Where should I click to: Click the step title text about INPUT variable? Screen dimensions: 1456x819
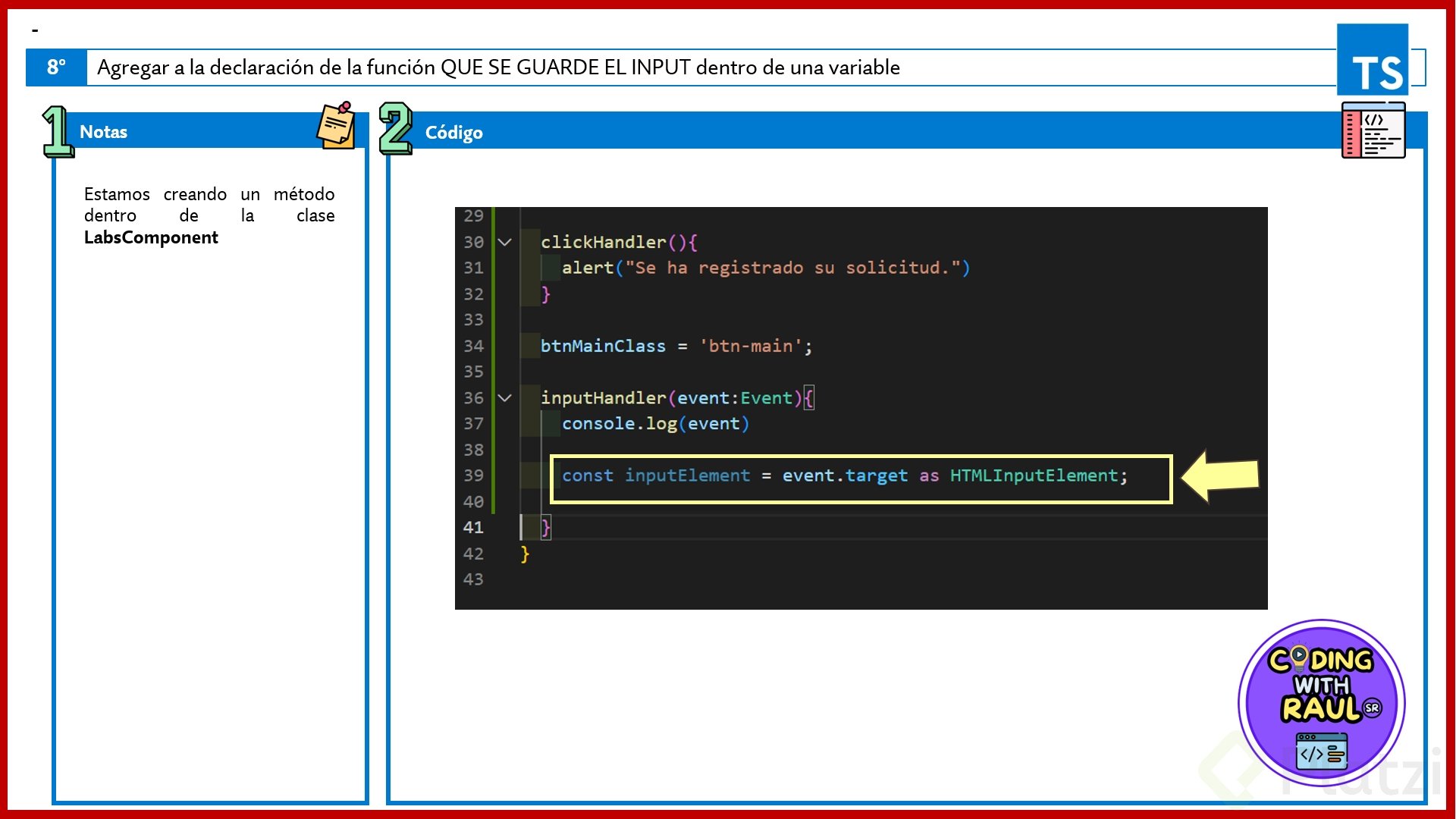[x=498, y=67]
